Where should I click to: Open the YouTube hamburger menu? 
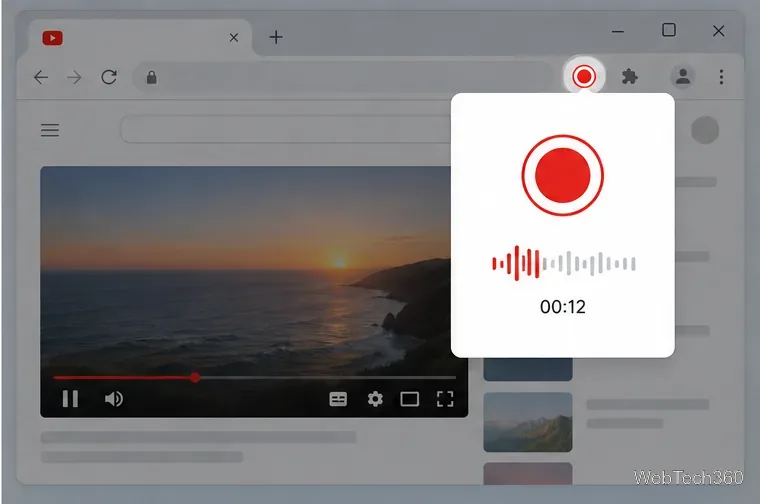tap(50, 130)
